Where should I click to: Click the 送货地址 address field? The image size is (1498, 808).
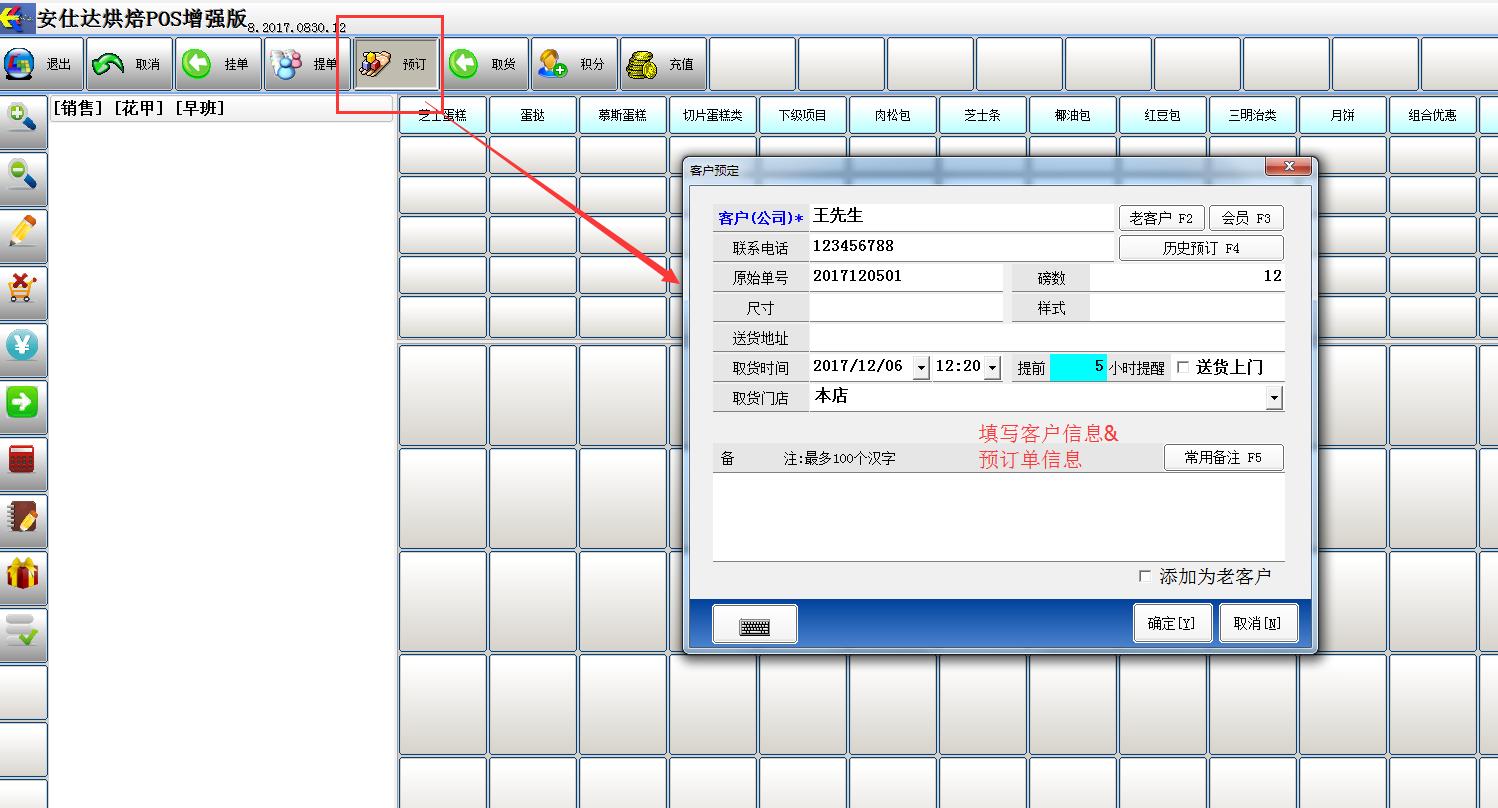(1047, 338)
